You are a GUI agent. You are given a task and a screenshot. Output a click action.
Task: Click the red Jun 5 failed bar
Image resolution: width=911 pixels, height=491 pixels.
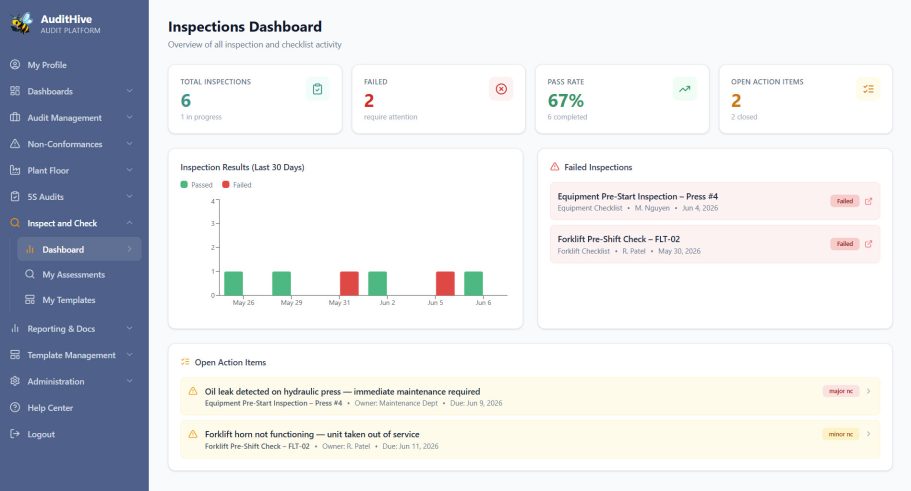point(445,284)
